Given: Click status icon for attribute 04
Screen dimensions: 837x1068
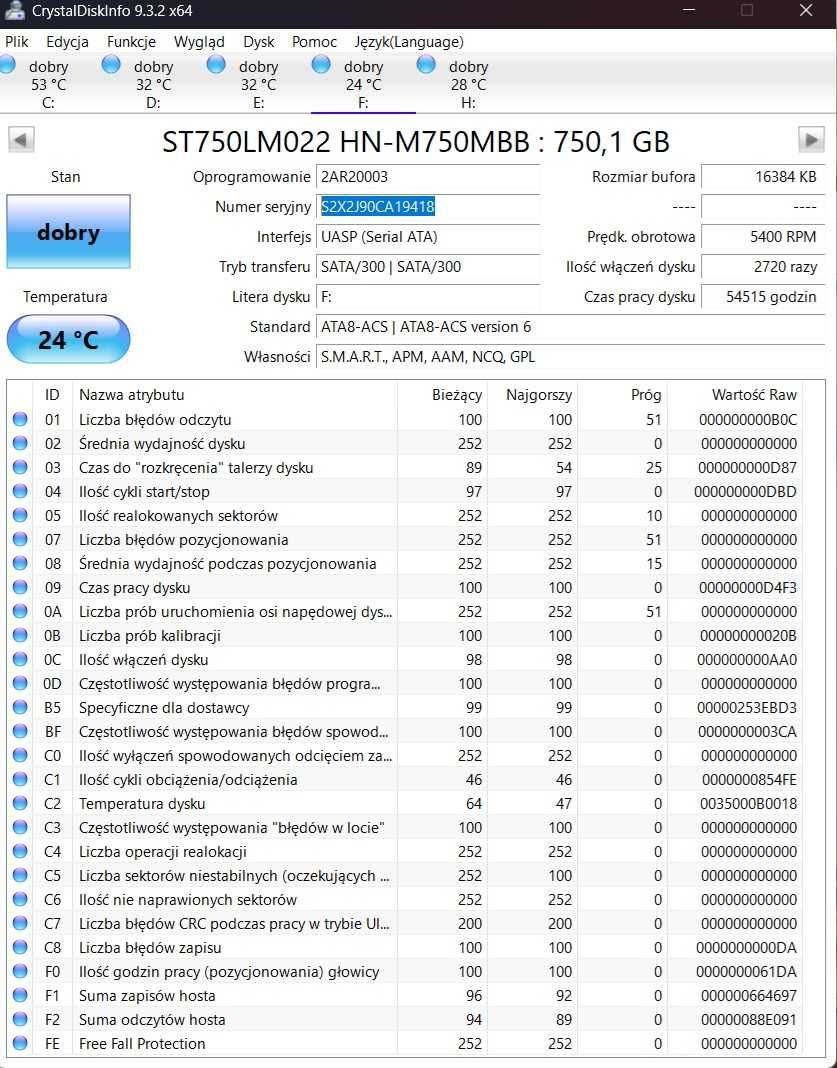Looking at the screenshot, I should [20, 491].
